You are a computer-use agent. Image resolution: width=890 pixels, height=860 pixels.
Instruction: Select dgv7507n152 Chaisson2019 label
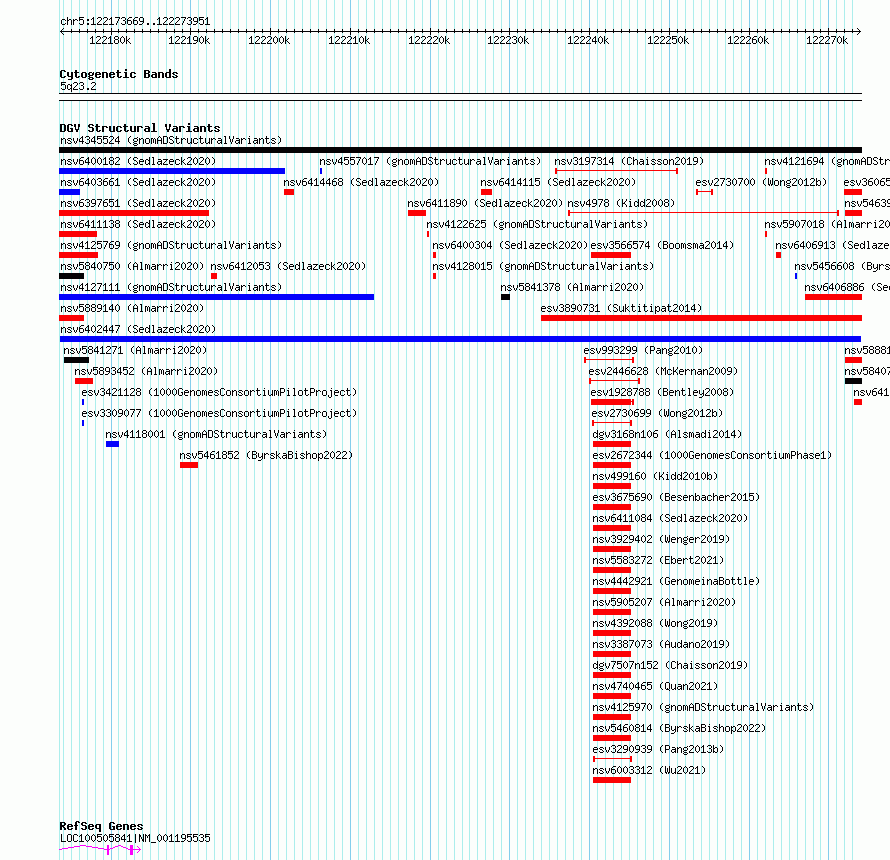[670, 665]
